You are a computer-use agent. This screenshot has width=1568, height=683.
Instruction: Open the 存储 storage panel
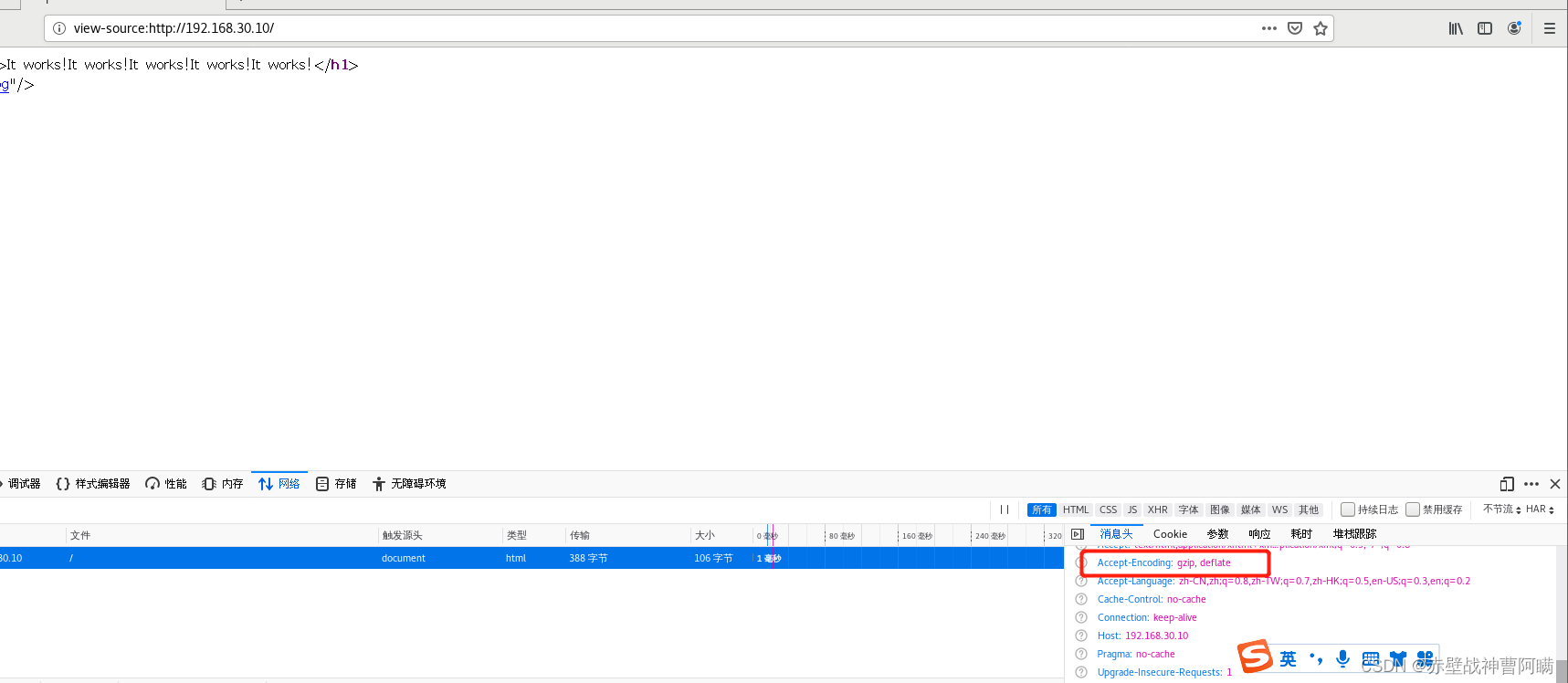click(x=336, y=484)
